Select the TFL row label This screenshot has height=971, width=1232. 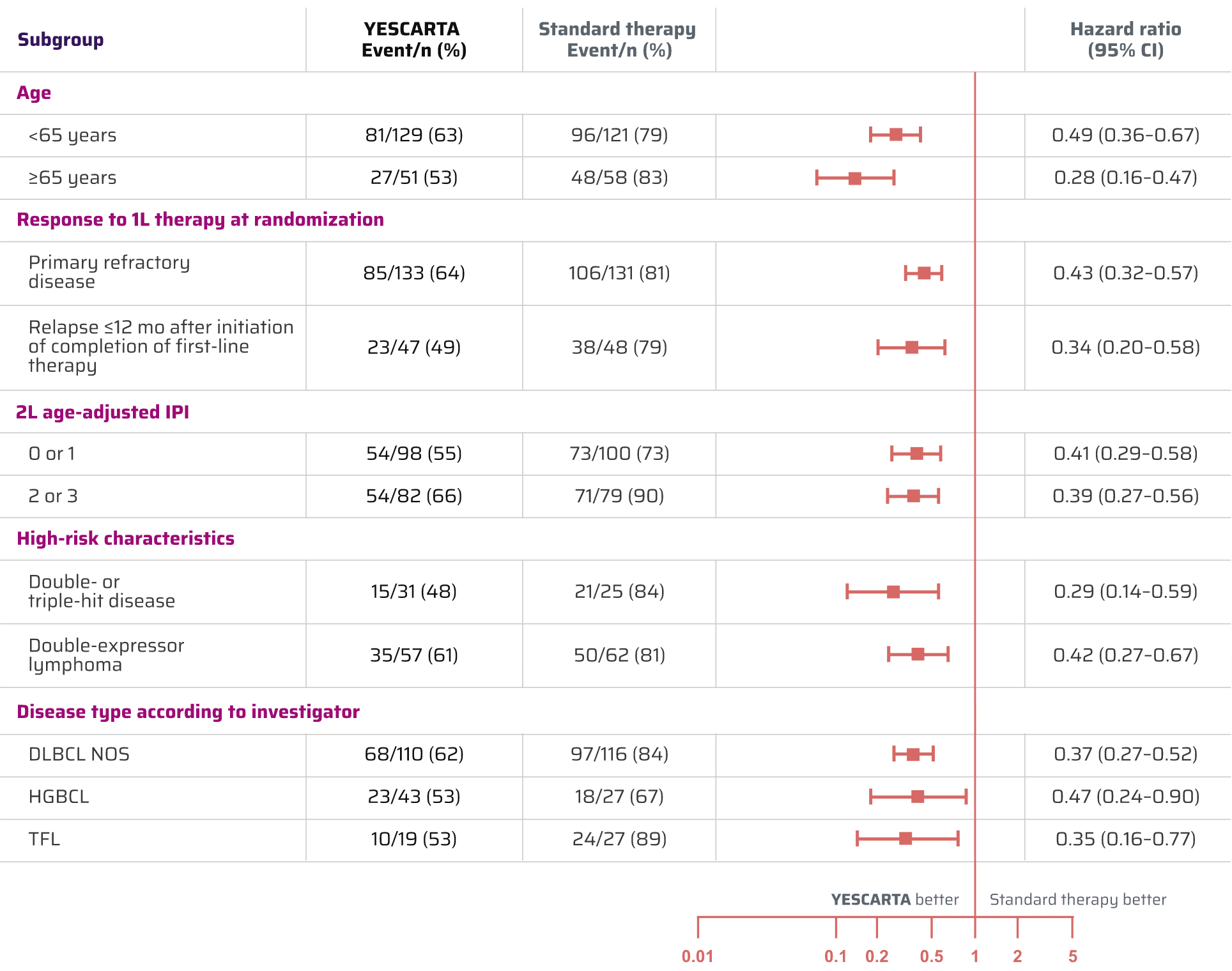44,839
